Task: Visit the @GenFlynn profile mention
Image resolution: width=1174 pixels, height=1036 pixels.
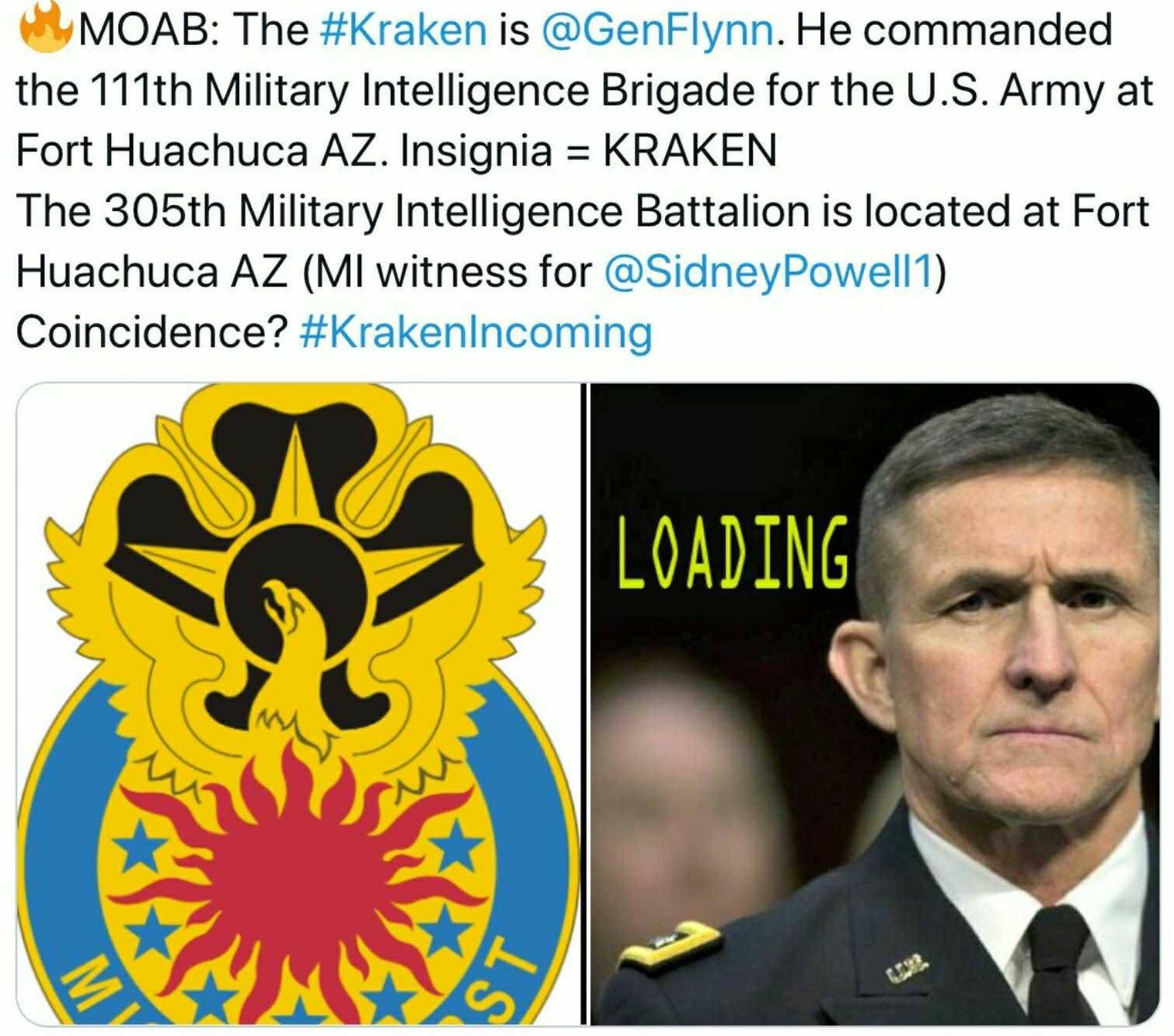Action: click(x=657, y=30)
